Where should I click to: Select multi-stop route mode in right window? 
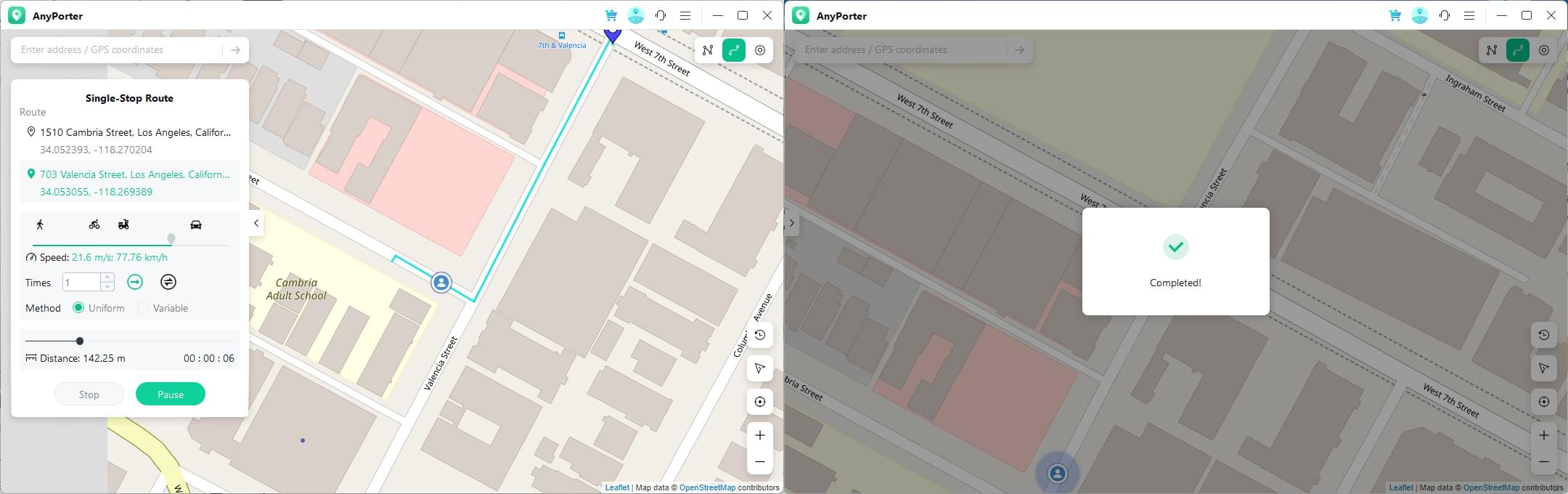(1492, 50)
